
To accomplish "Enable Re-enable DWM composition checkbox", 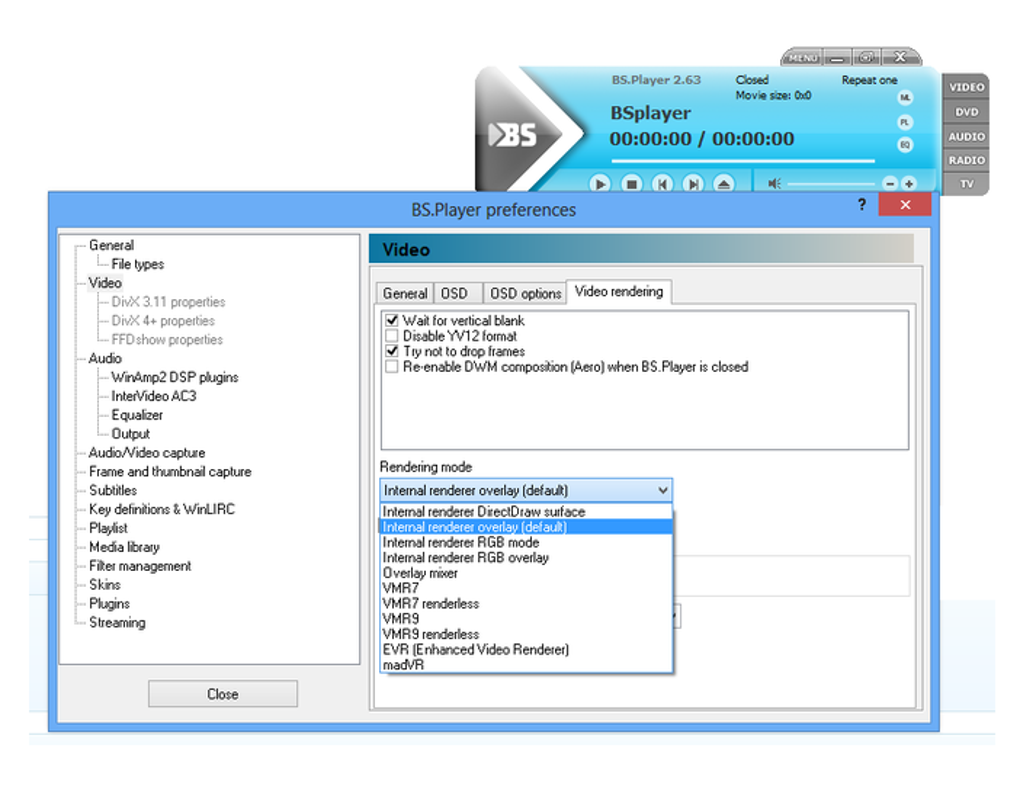I will click(x=392, y=367).
